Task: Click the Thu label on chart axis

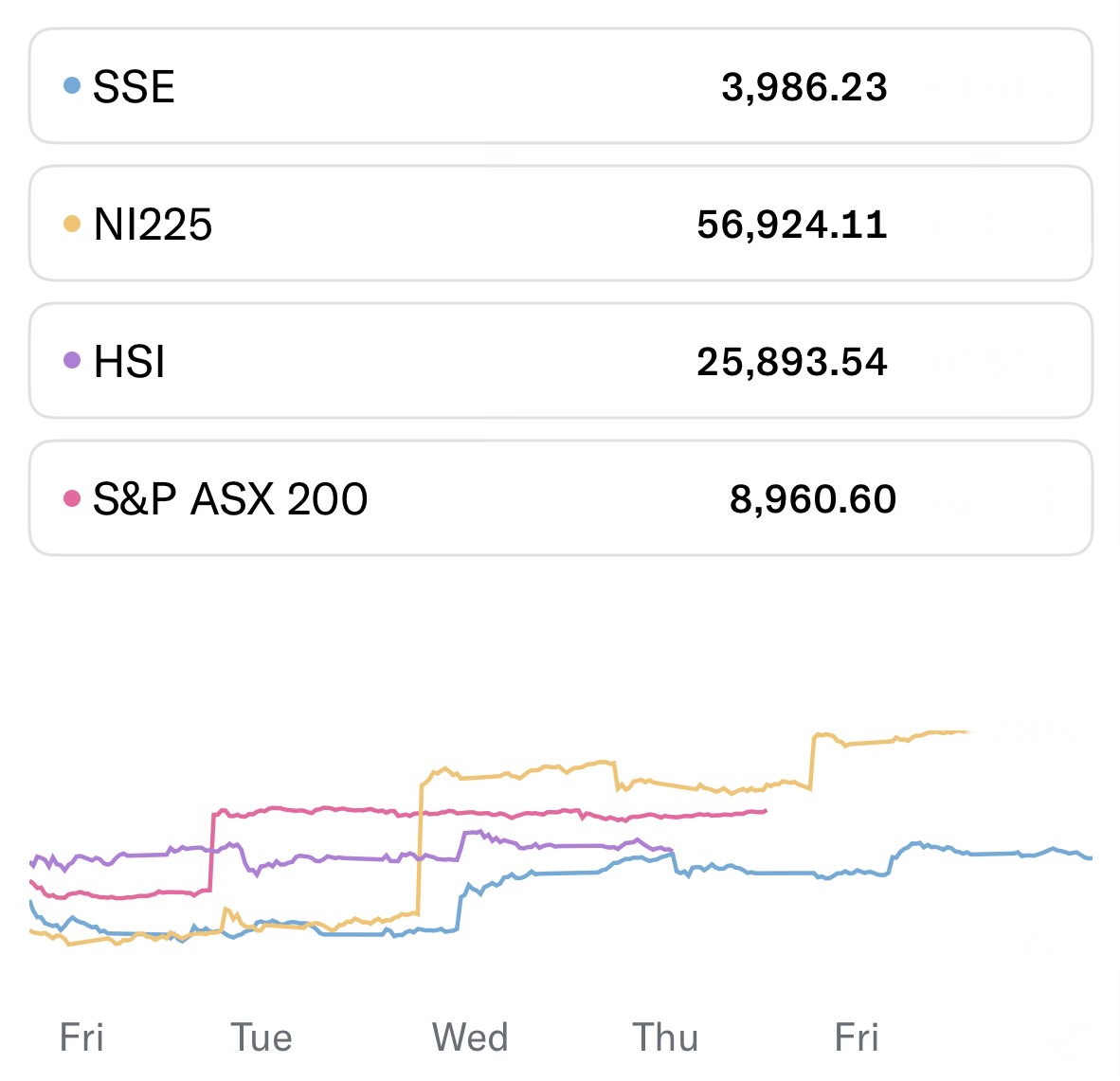Action: [665, 1037]
